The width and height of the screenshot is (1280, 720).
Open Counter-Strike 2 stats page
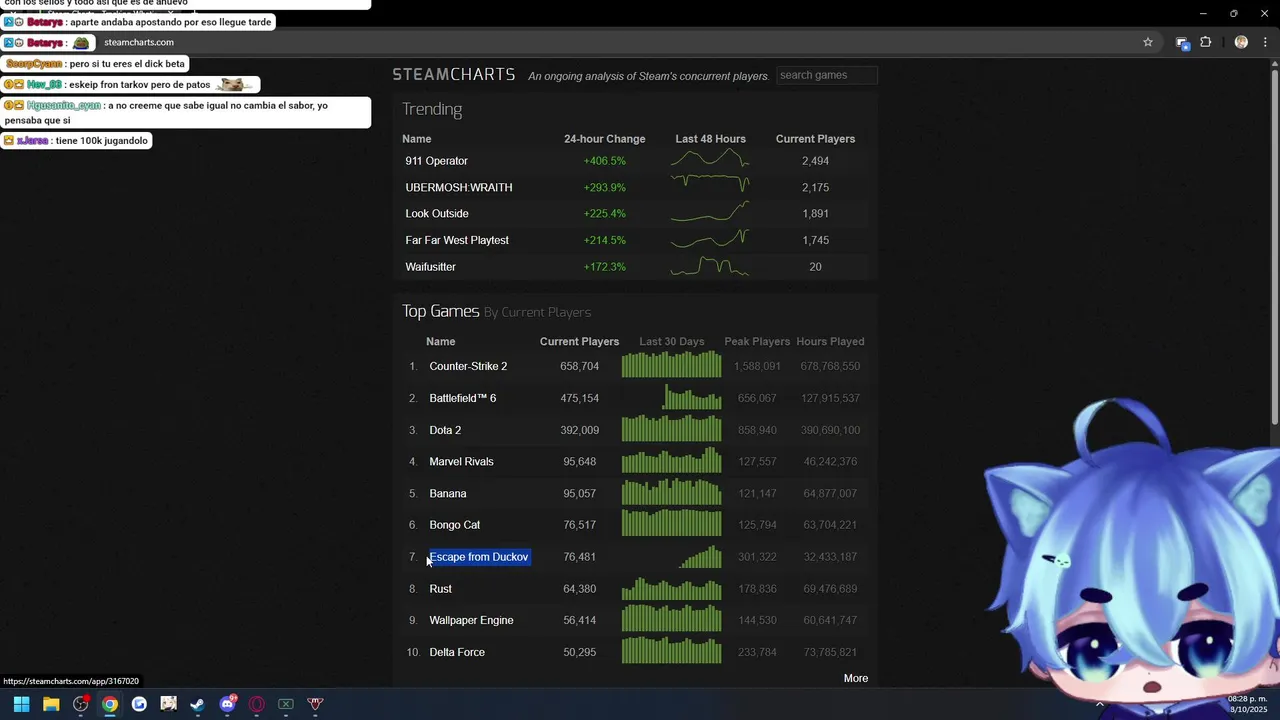point(468,366)
